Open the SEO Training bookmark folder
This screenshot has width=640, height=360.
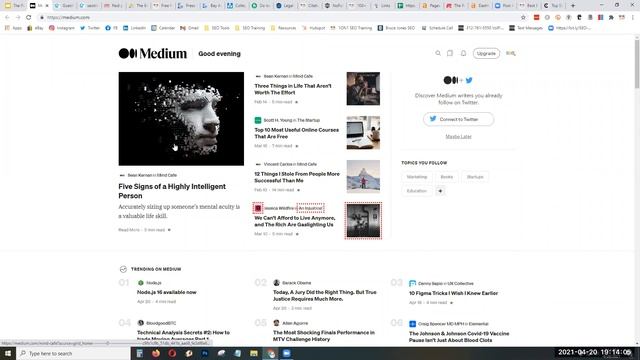click(x=250, y=28)
